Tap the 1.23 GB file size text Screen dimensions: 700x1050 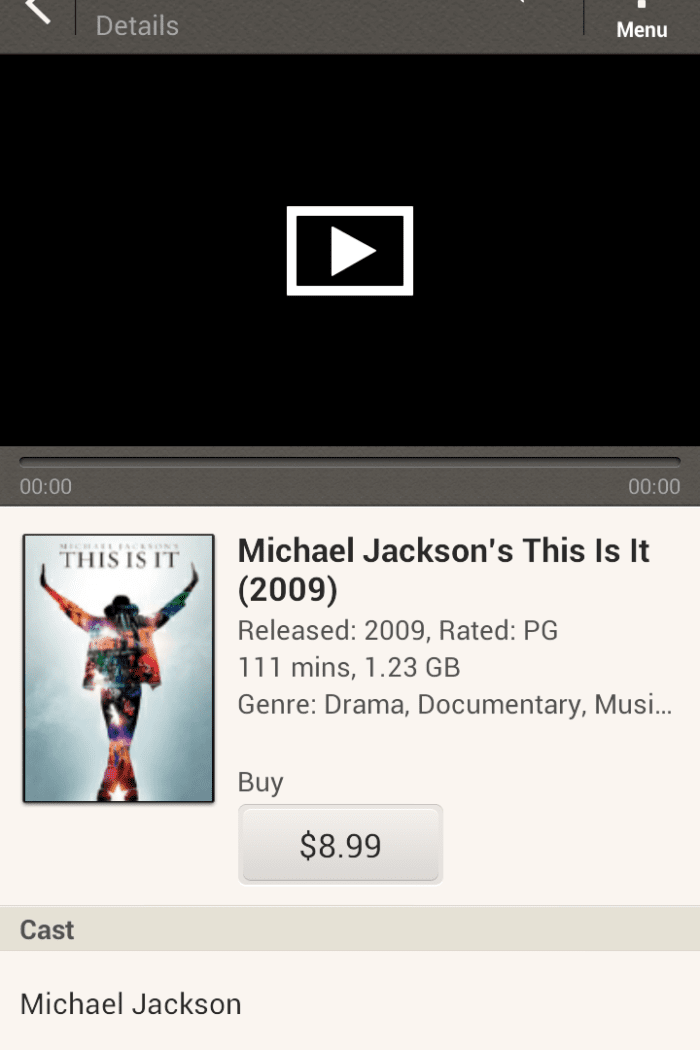tap(412, 668)
